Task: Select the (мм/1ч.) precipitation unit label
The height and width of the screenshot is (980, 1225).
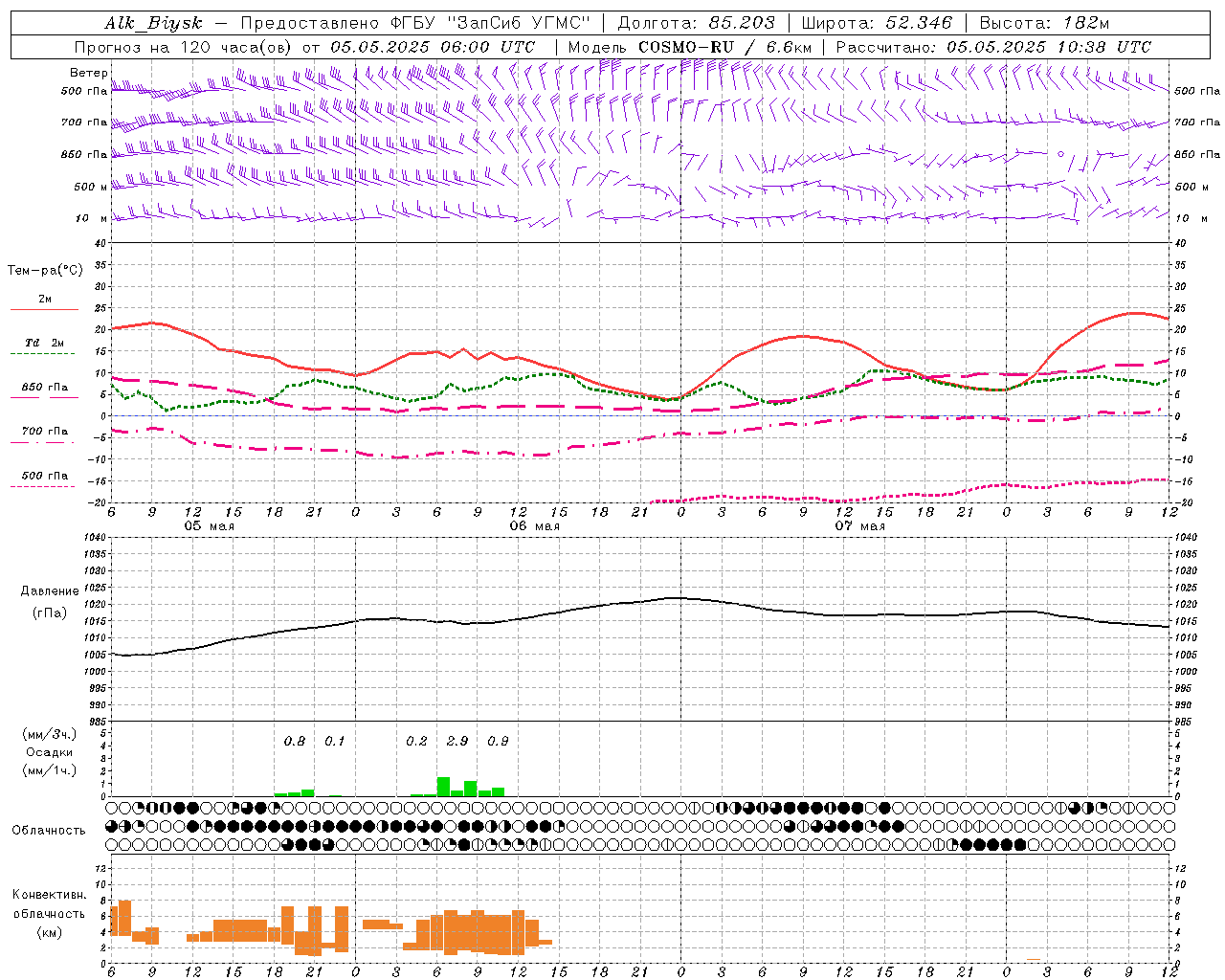Action: pos(50,770)
